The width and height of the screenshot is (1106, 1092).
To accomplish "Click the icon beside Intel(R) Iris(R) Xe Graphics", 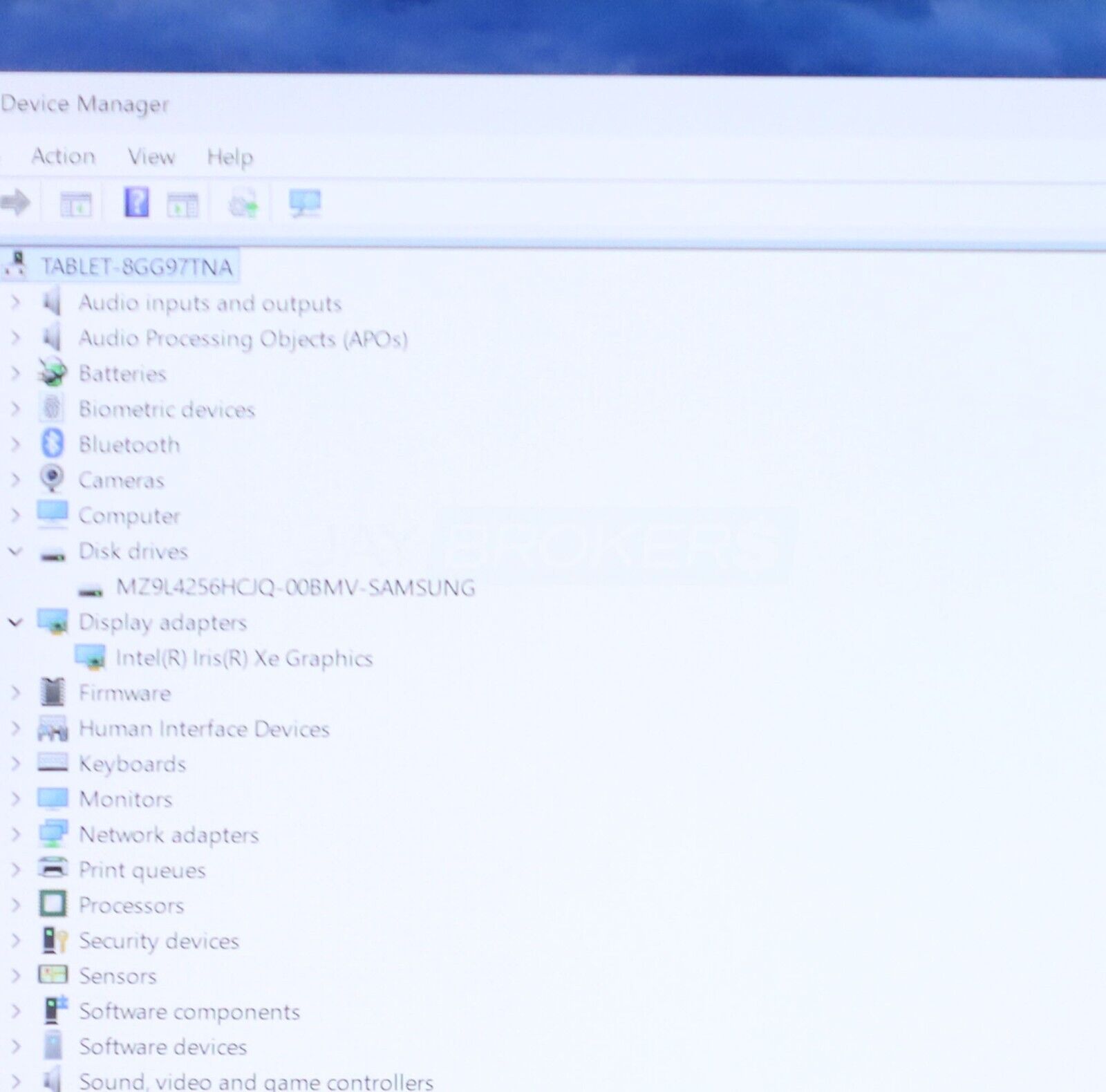I will click(90, 657).
